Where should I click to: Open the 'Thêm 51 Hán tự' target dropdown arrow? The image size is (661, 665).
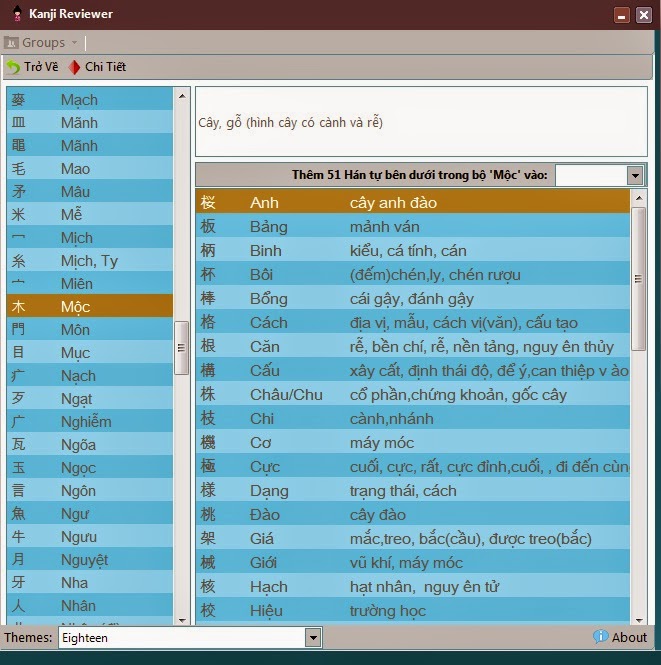[635, 175]
